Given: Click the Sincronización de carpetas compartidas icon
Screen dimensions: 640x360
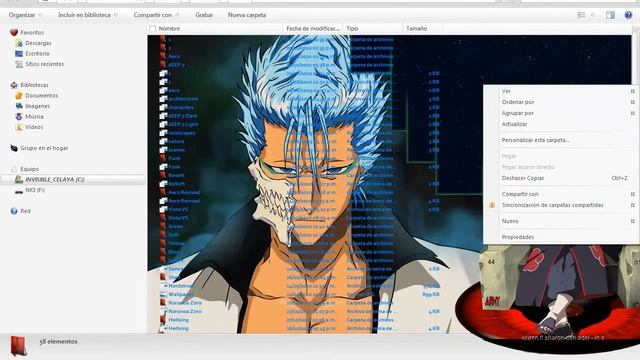Looking at the screenshot, I should [492, 205].
